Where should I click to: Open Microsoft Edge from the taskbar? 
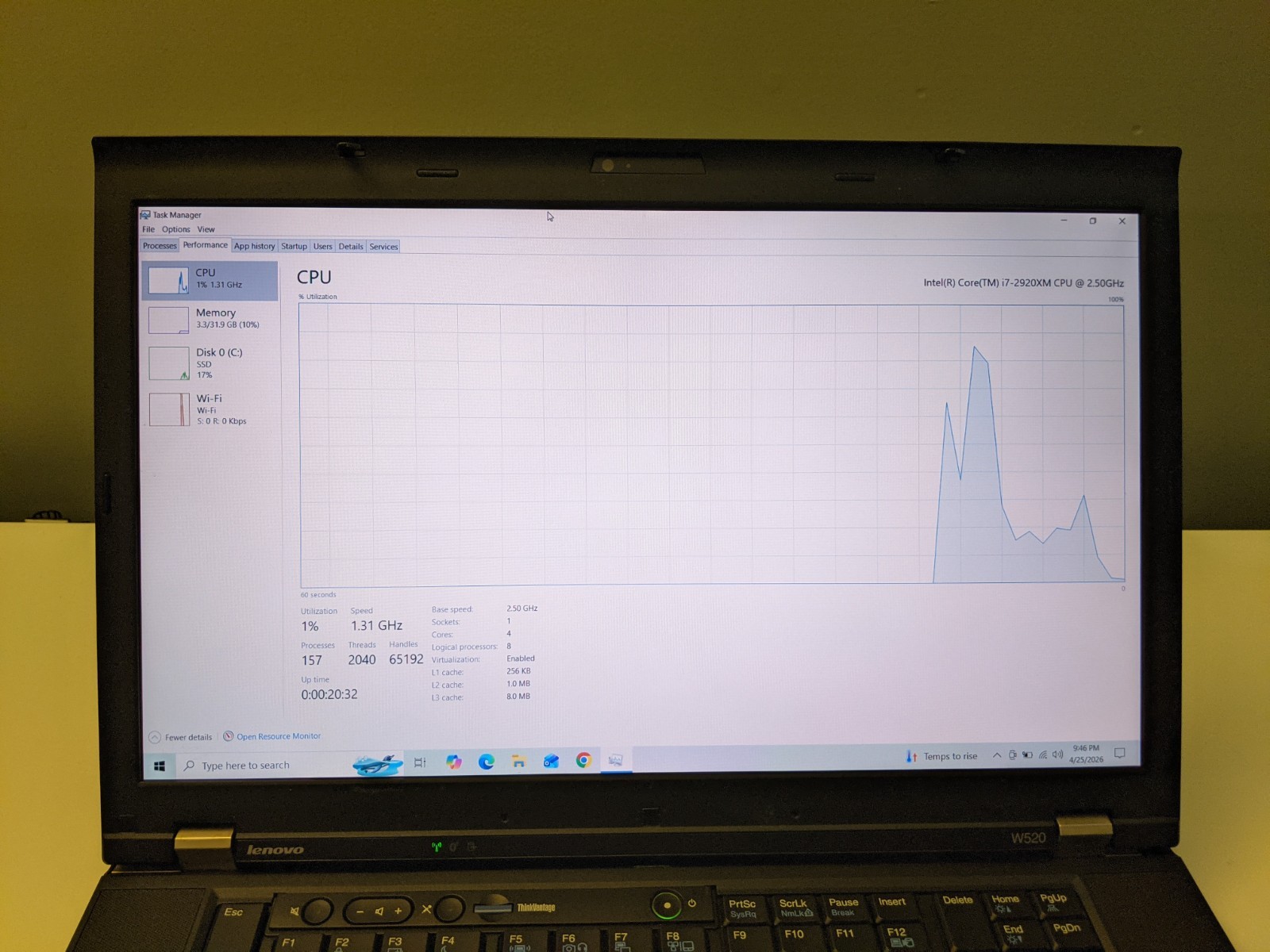click(486, 762)
